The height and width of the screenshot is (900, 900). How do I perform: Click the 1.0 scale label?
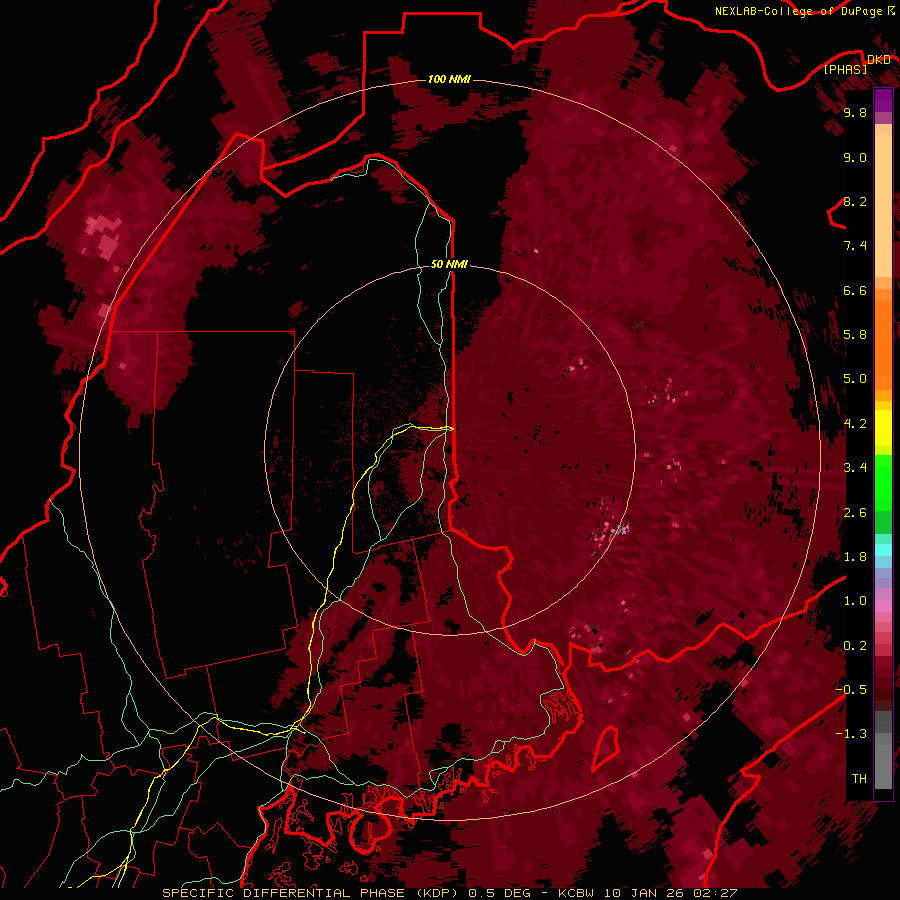(855, 601)
